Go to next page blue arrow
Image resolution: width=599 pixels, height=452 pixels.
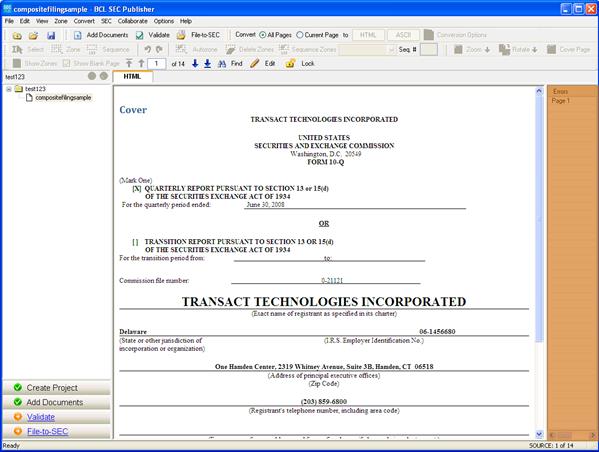[195, 63]
